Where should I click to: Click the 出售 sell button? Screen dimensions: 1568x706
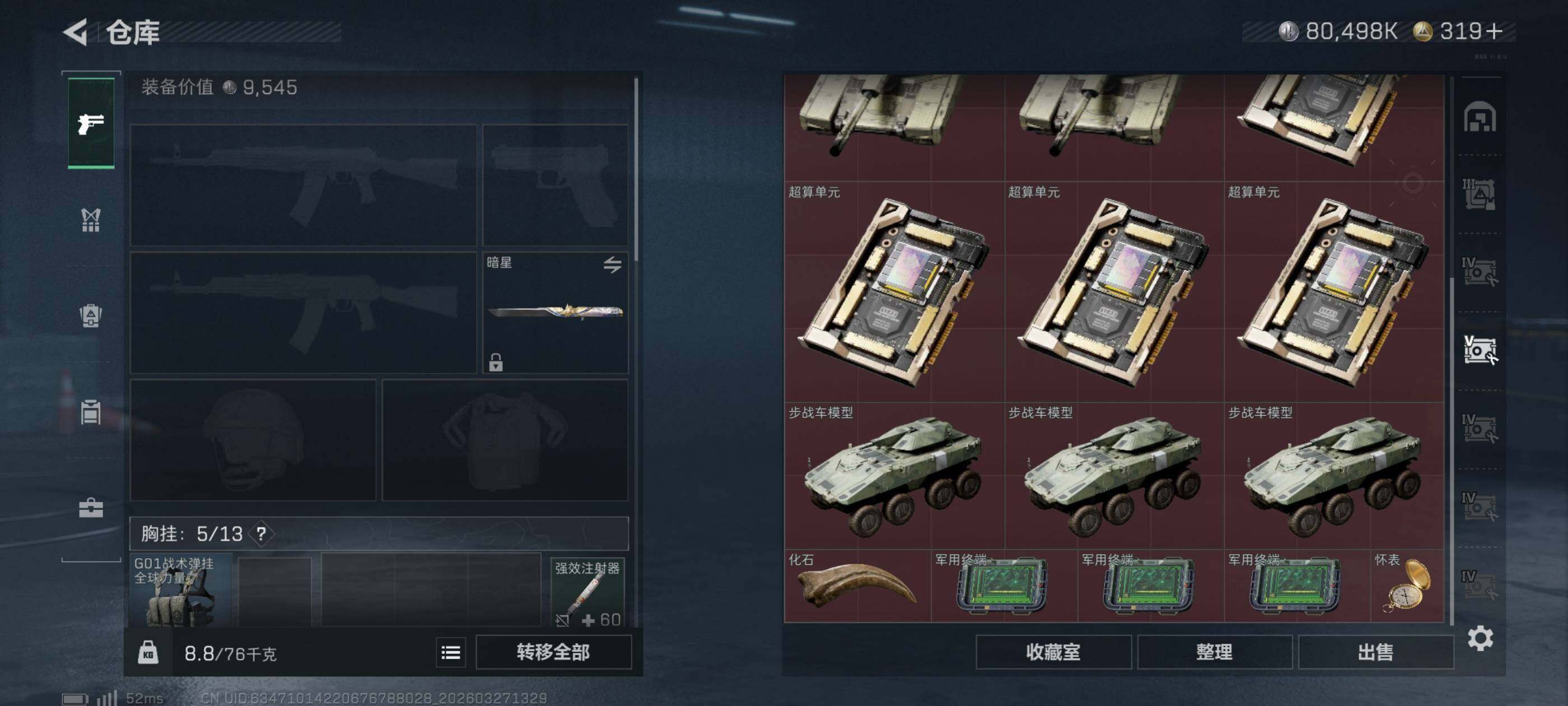(x=1375, y=652)
